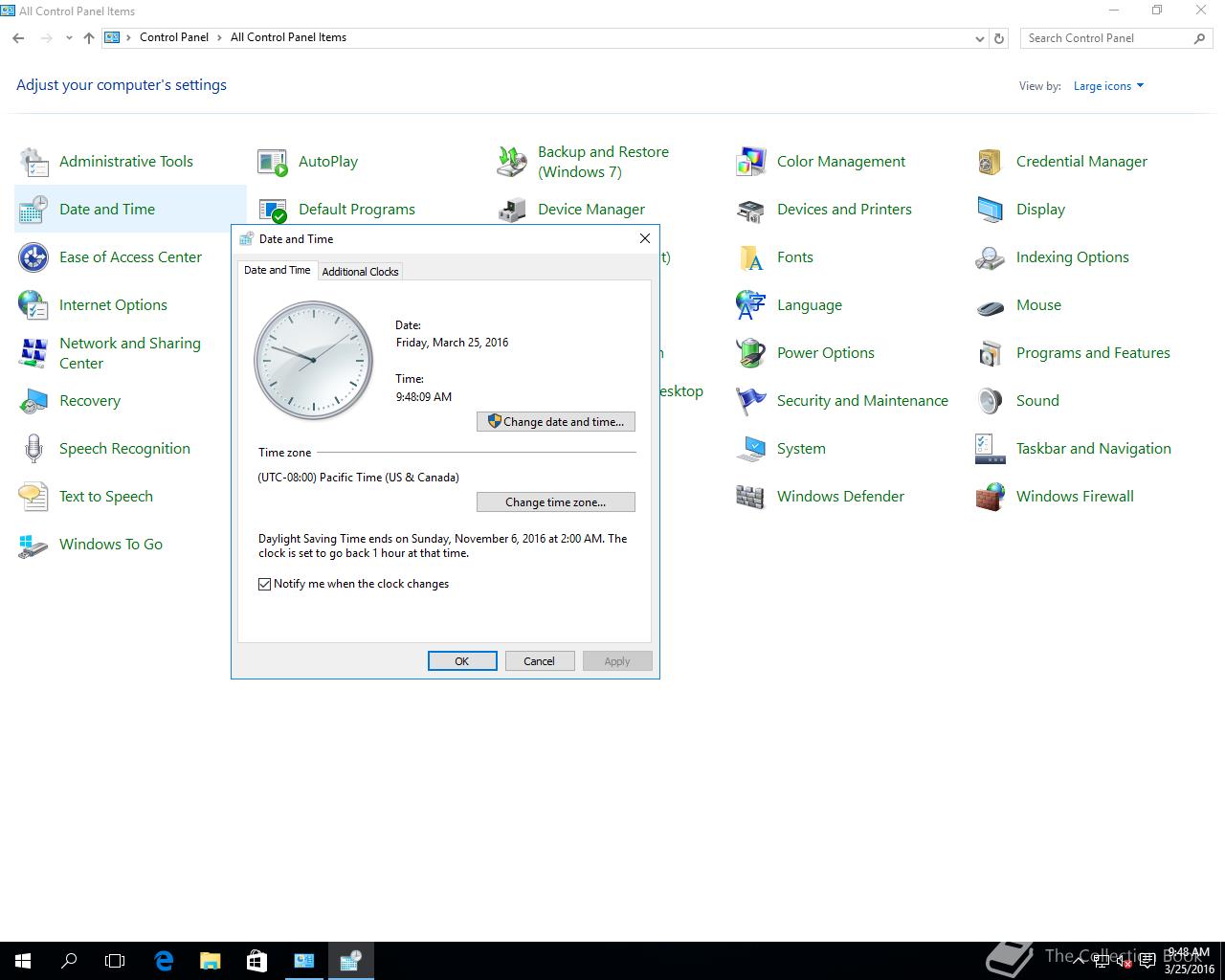Image resolution: width=1225 pixels, height=980 pixels.
Task: Toggle 'Notify me when the clock changes' checkbox
Action: coord(265,584)
